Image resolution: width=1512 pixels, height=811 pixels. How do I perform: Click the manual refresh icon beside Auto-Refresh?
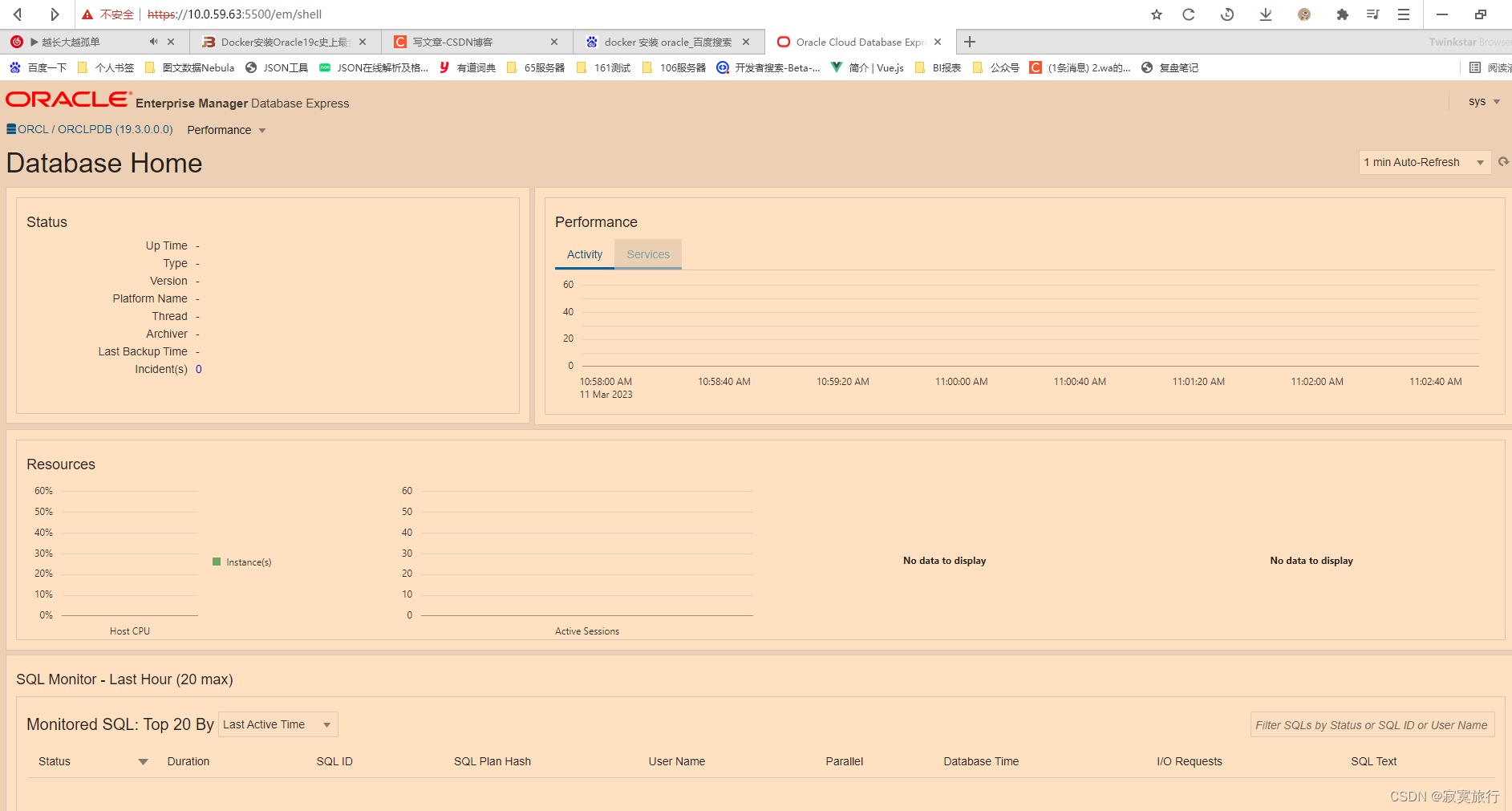coord(1503,162)
